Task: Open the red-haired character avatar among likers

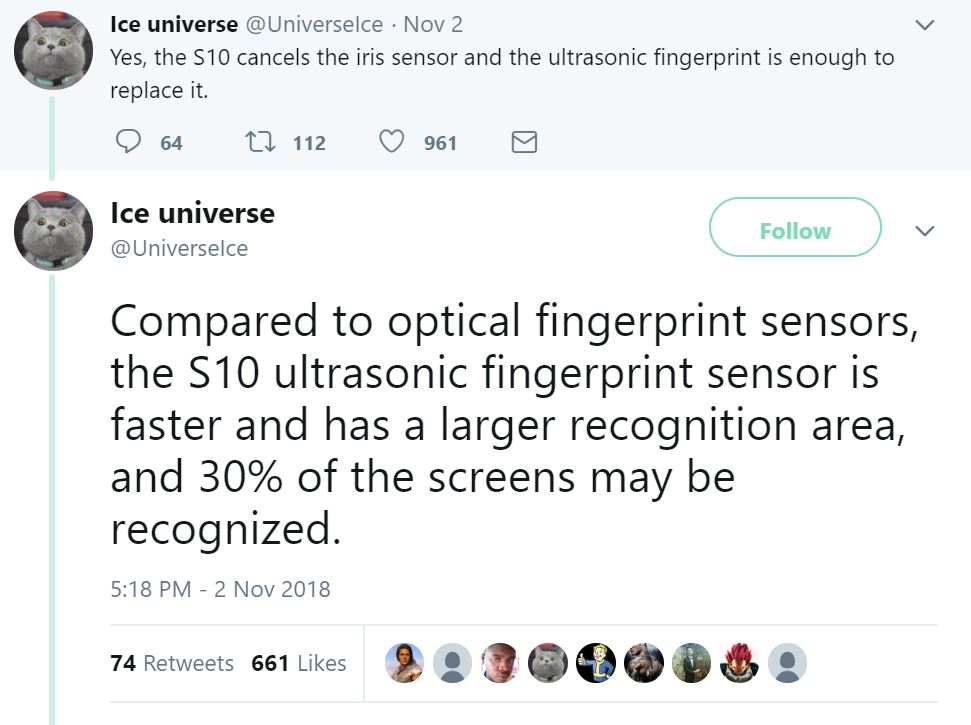Action: tap(739, 663)
